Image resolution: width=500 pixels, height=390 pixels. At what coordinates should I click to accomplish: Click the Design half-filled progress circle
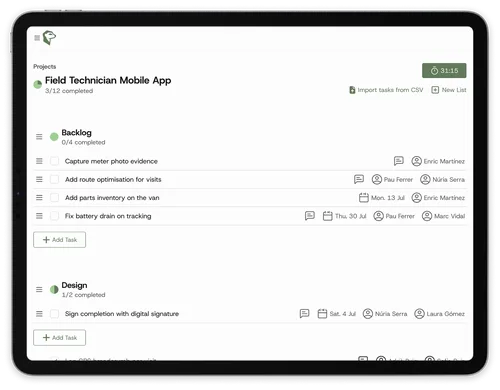pos(54,289)
